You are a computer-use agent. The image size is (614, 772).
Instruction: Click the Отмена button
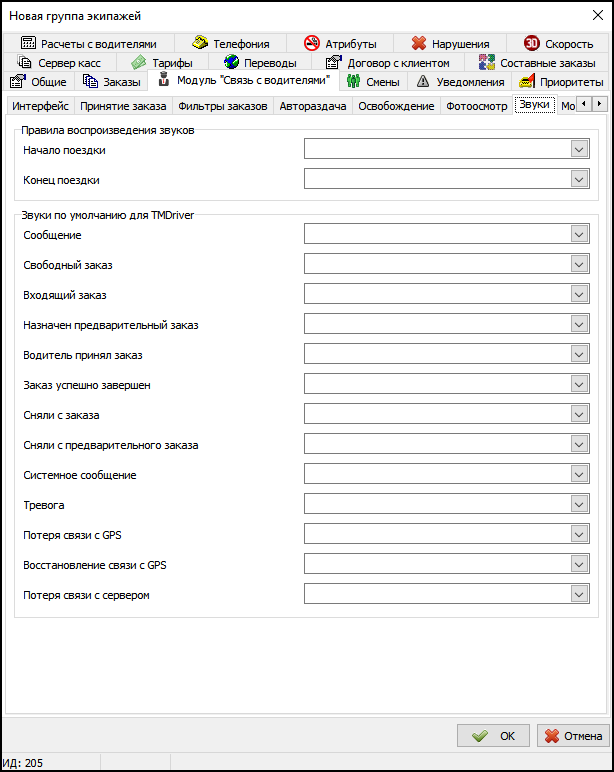pyautogui.click(x=573, y=736)
